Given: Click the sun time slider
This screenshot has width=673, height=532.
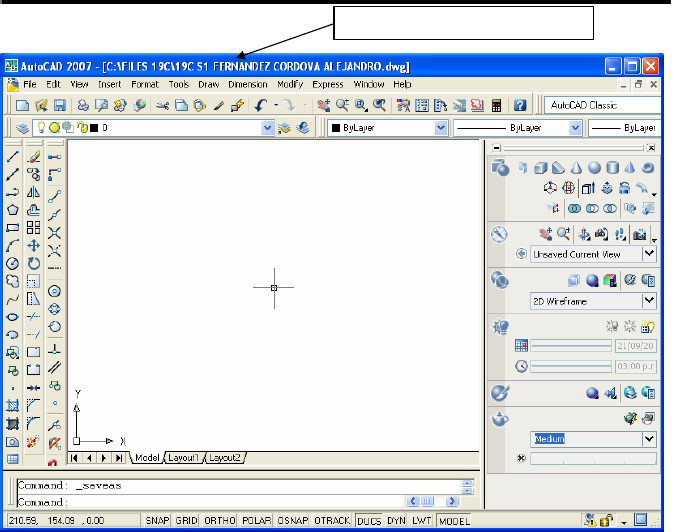Looking at the screenshot, I should (571, 366).
